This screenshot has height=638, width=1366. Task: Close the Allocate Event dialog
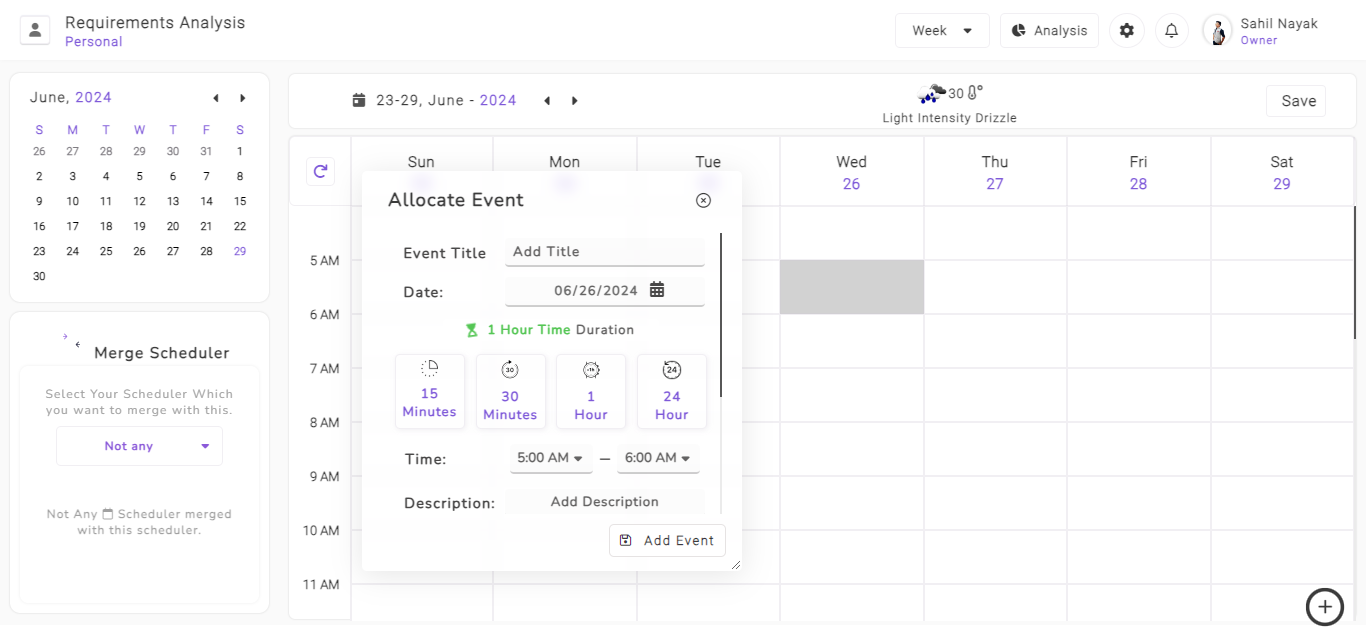pos(703,200)
